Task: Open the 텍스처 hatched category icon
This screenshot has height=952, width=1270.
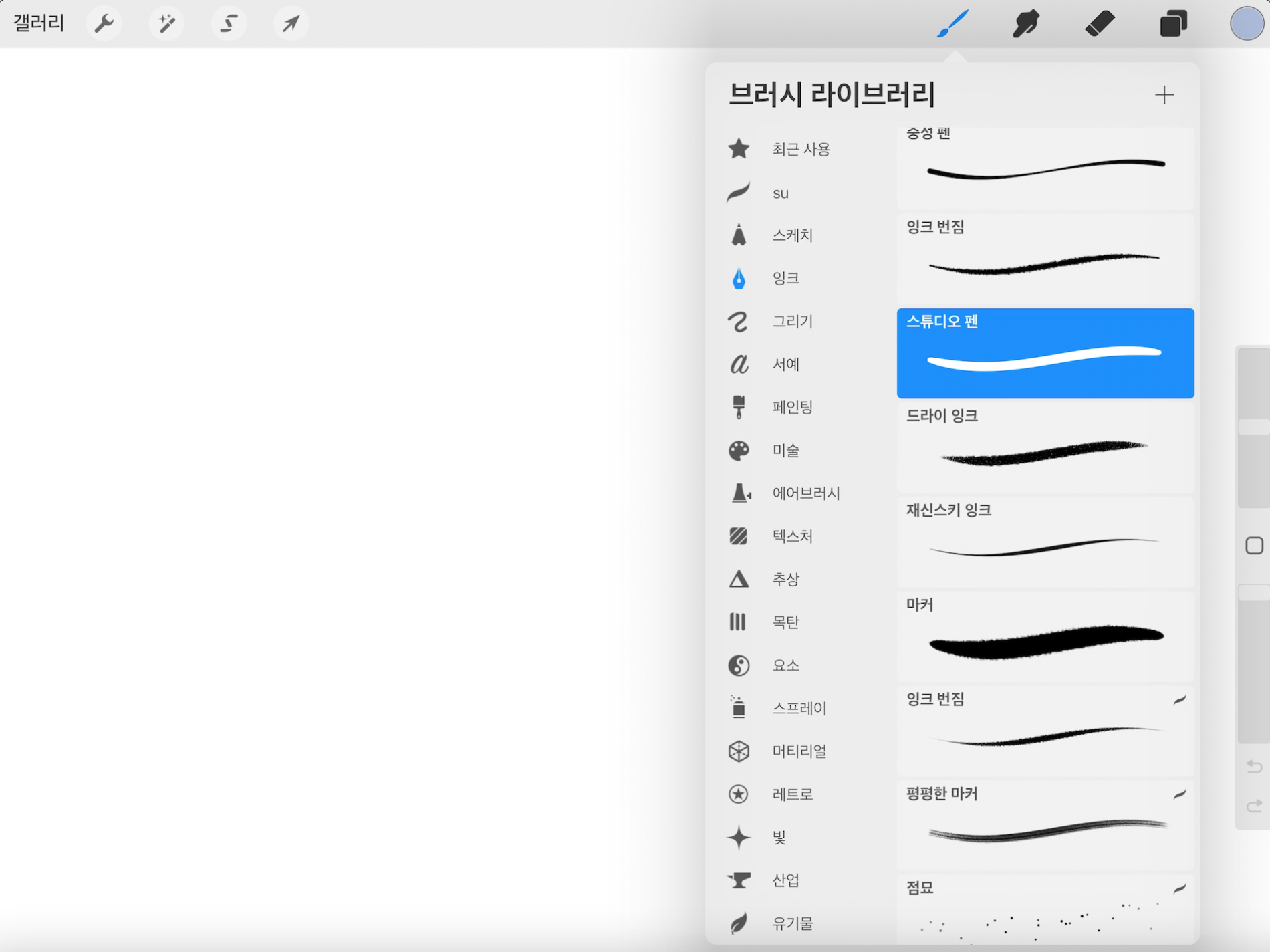Action: [x=739, y=536]
